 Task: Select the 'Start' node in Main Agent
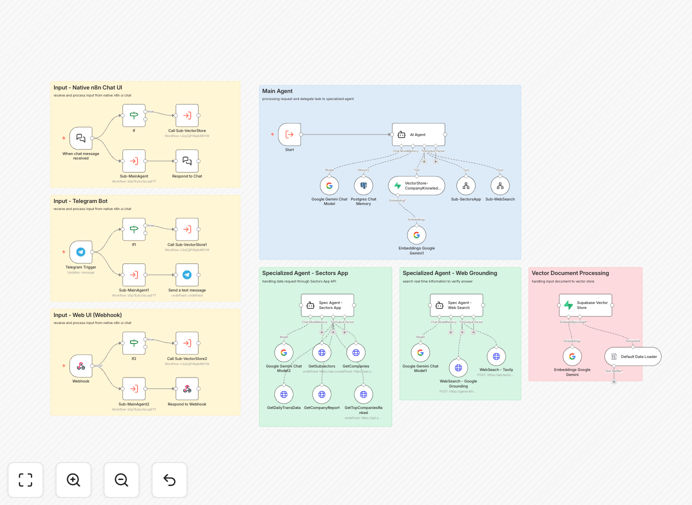coord(290,134)
